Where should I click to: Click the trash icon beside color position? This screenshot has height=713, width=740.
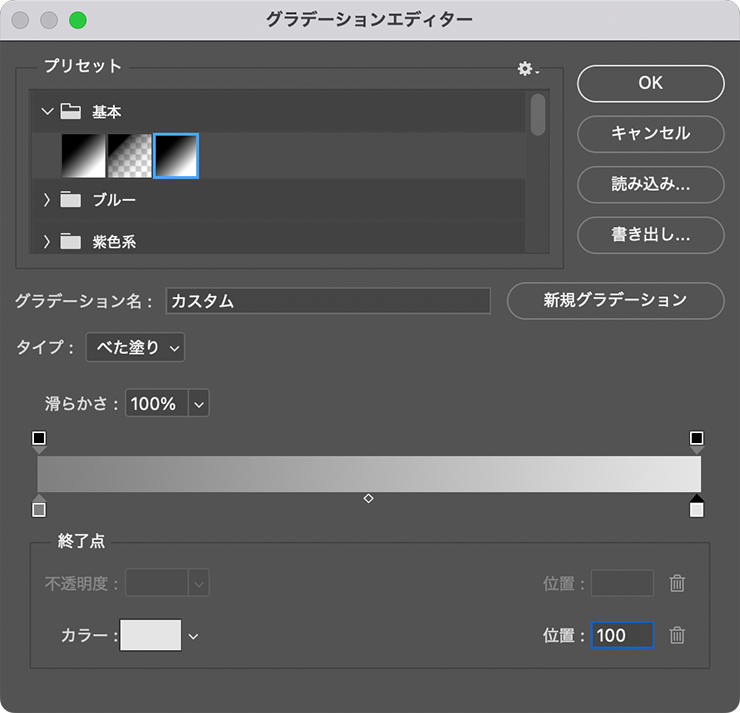[677, 635]
